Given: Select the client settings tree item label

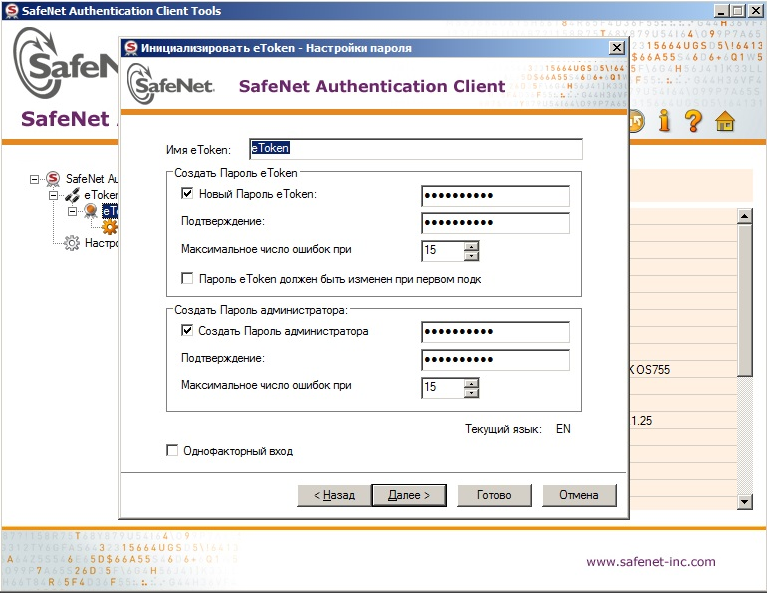Looking at the screenshot, I should pyautogui.click(x=101, y=243).
